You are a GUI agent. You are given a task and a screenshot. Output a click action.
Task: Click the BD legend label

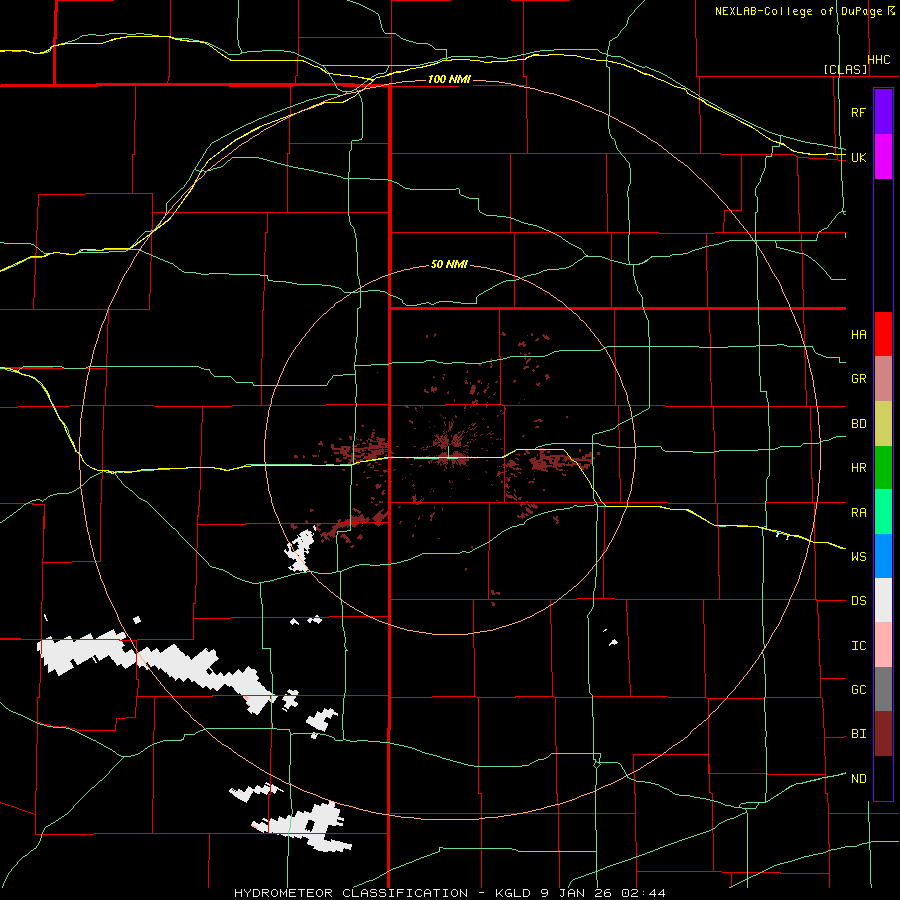(858, 424)
